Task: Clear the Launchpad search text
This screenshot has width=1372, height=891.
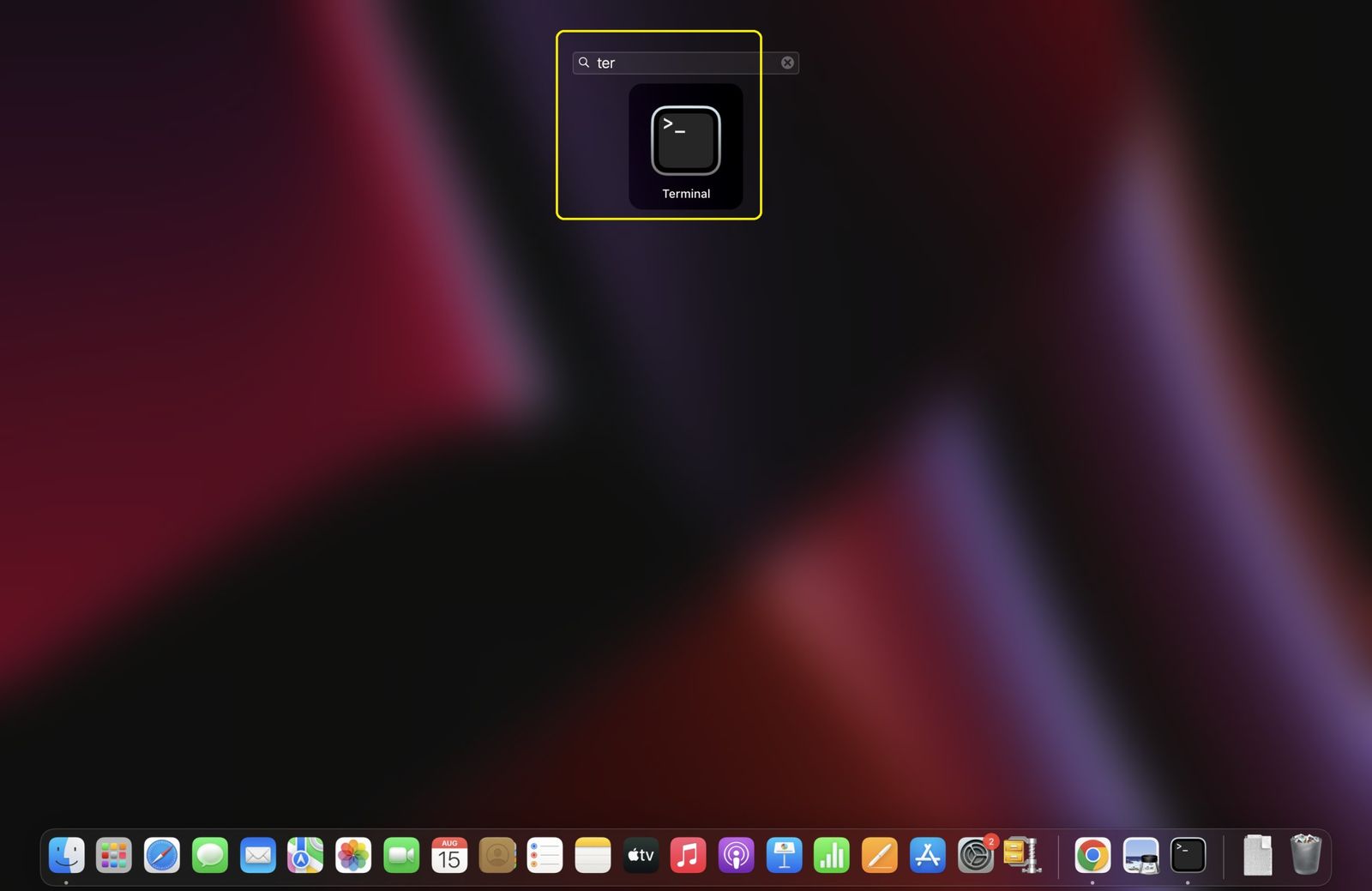Action: 786,63
